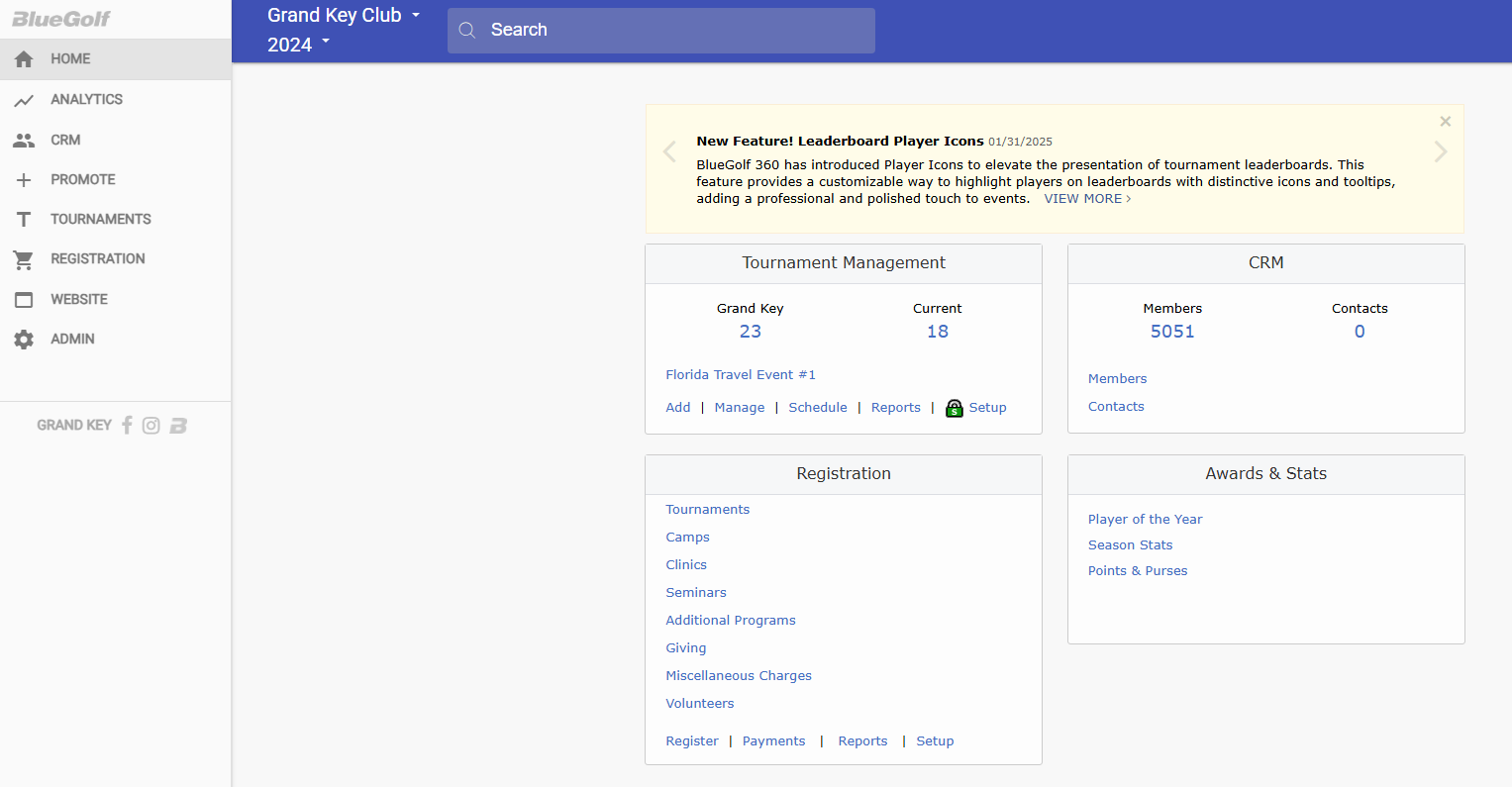Open the Grand Key Club dropdown
Screen dimensions: 1512x787
345,15
